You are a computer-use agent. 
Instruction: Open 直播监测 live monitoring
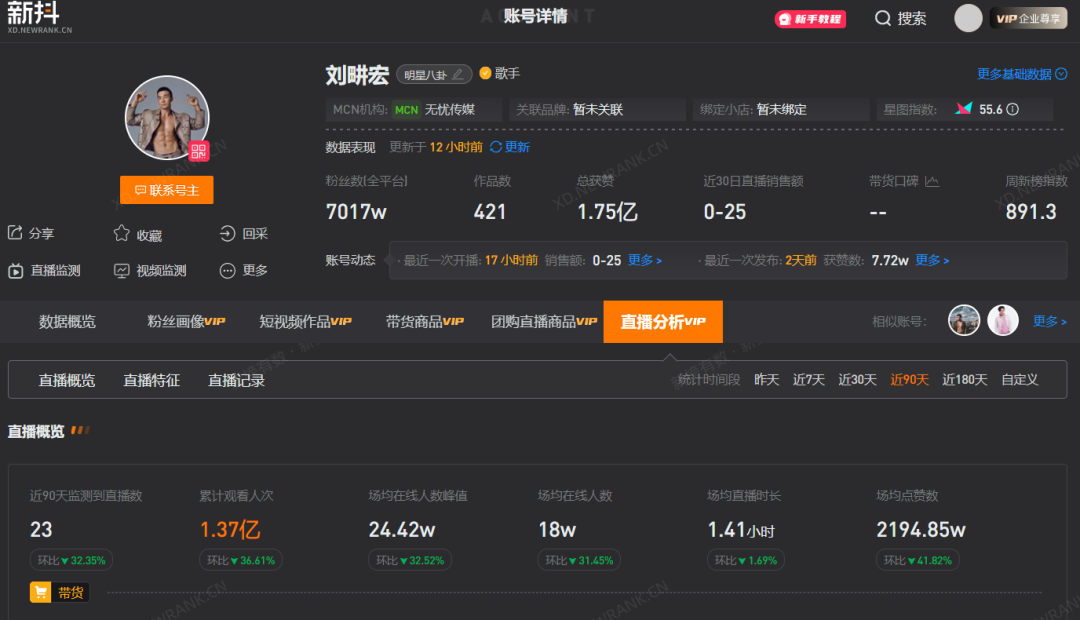tap(44, 271)
